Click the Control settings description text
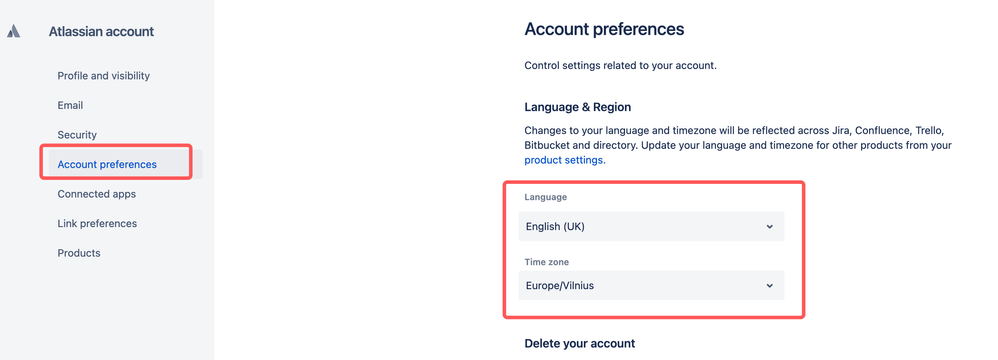Viewport: 998px width, 360px height. (621, 66)
